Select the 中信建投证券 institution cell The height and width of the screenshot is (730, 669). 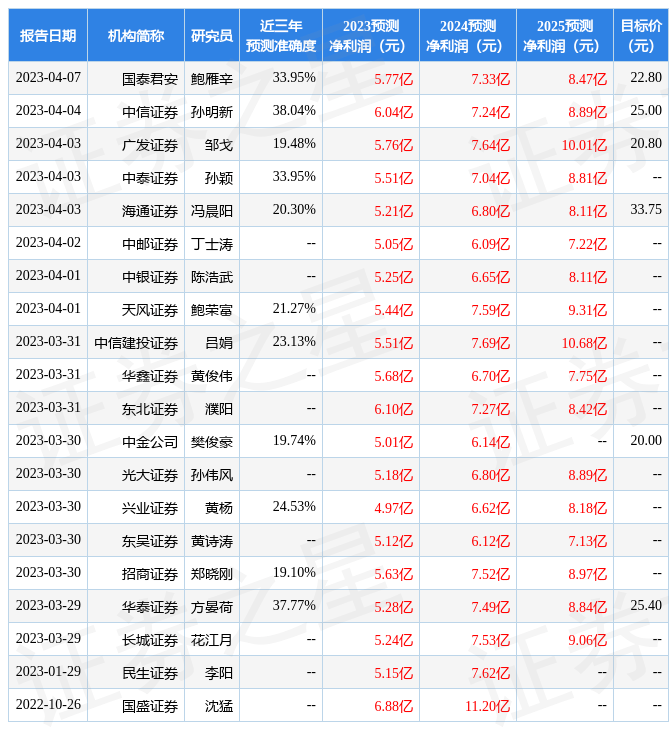tap(136, 343)
